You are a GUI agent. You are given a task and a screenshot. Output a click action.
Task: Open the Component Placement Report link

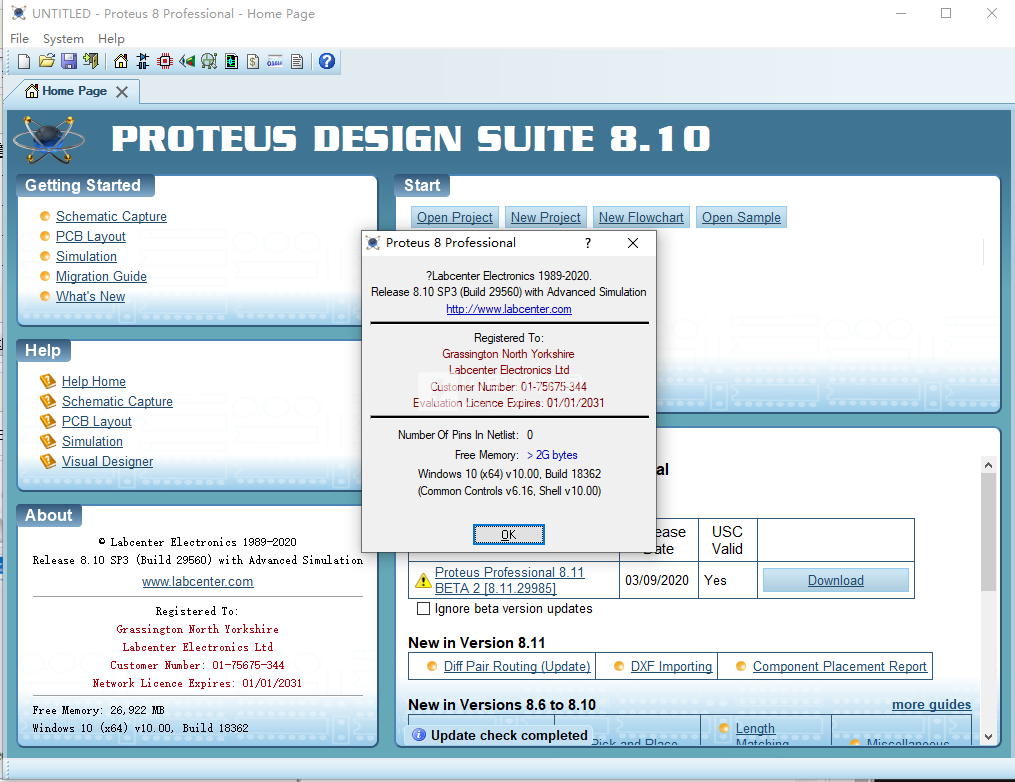coord(840,666)
